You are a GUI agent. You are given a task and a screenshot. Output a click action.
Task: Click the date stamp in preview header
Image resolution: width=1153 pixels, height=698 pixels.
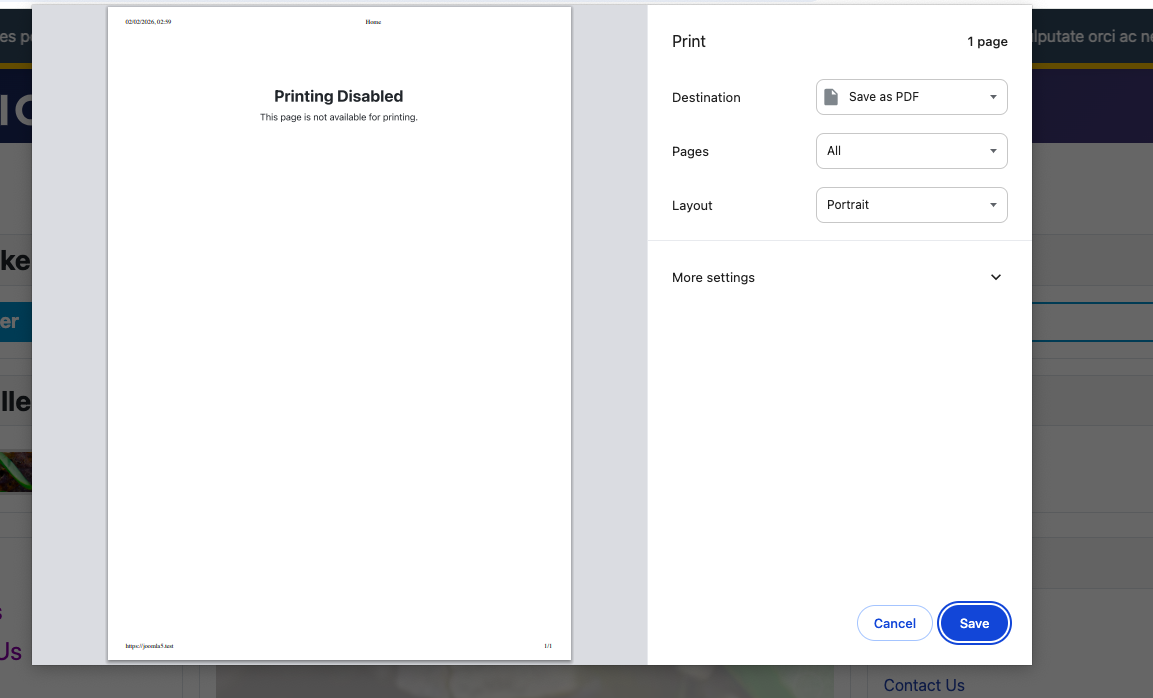(x=148, y=21)
